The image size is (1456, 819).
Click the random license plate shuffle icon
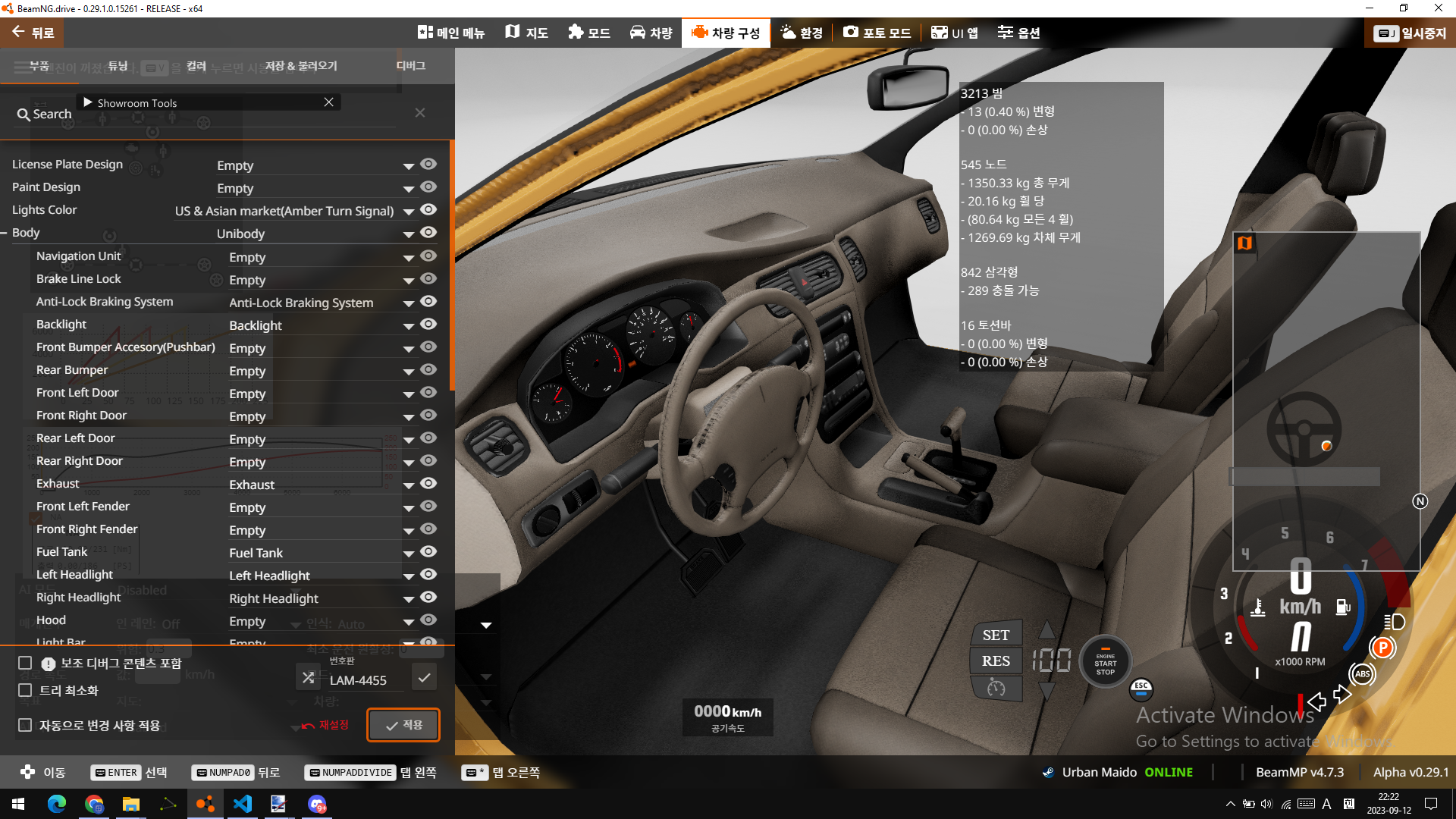(x=308, y=678)
